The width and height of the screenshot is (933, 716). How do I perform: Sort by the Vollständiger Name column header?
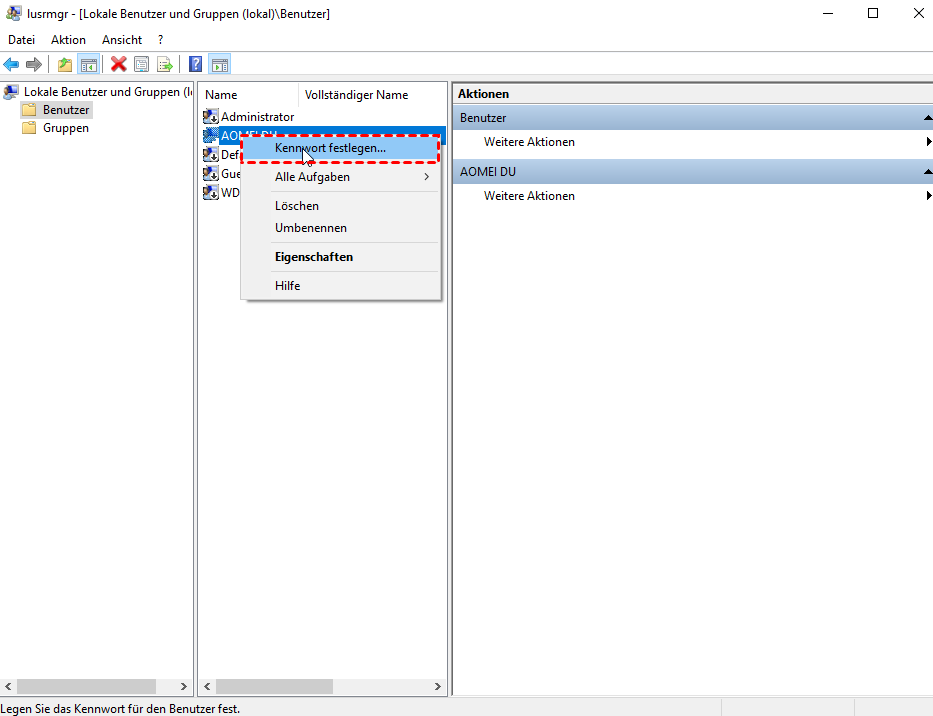tap(372, 95)
